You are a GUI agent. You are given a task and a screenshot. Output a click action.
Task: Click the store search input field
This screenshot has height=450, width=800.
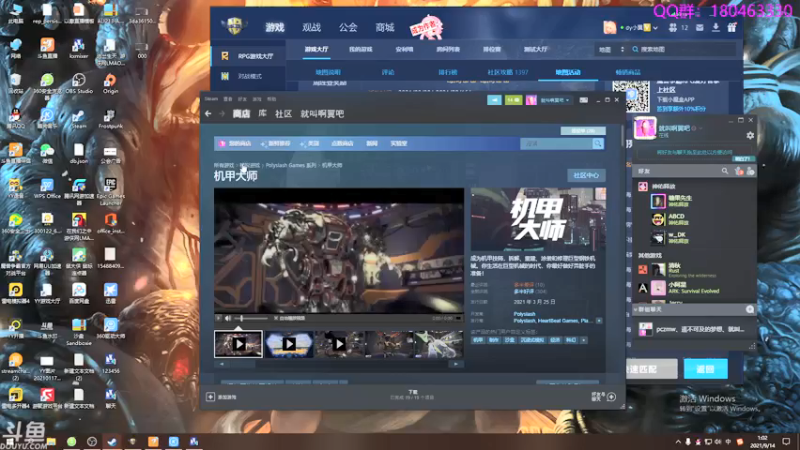click(x=556, y=144)
